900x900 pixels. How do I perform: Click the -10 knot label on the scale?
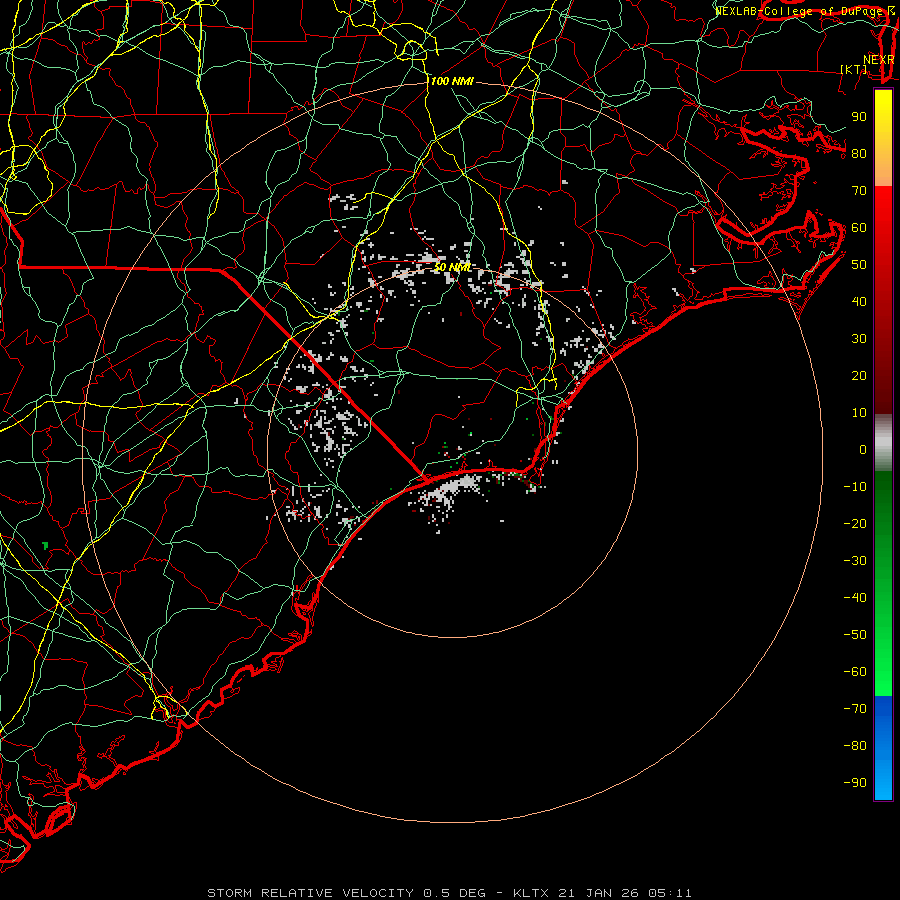pyautogui.click(x=855, y=487)
